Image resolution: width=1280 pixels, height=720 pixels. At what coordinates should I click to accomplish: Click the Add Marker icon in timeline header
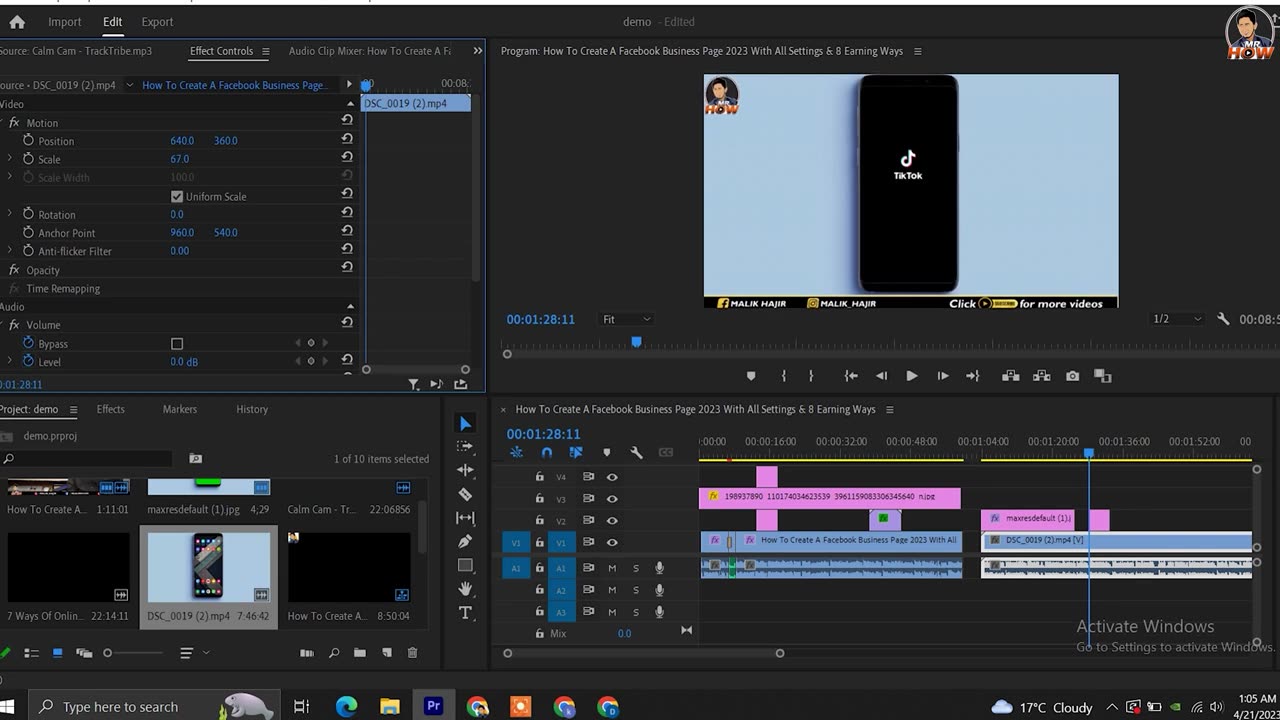pyautogui.click(x=606, y=453)
